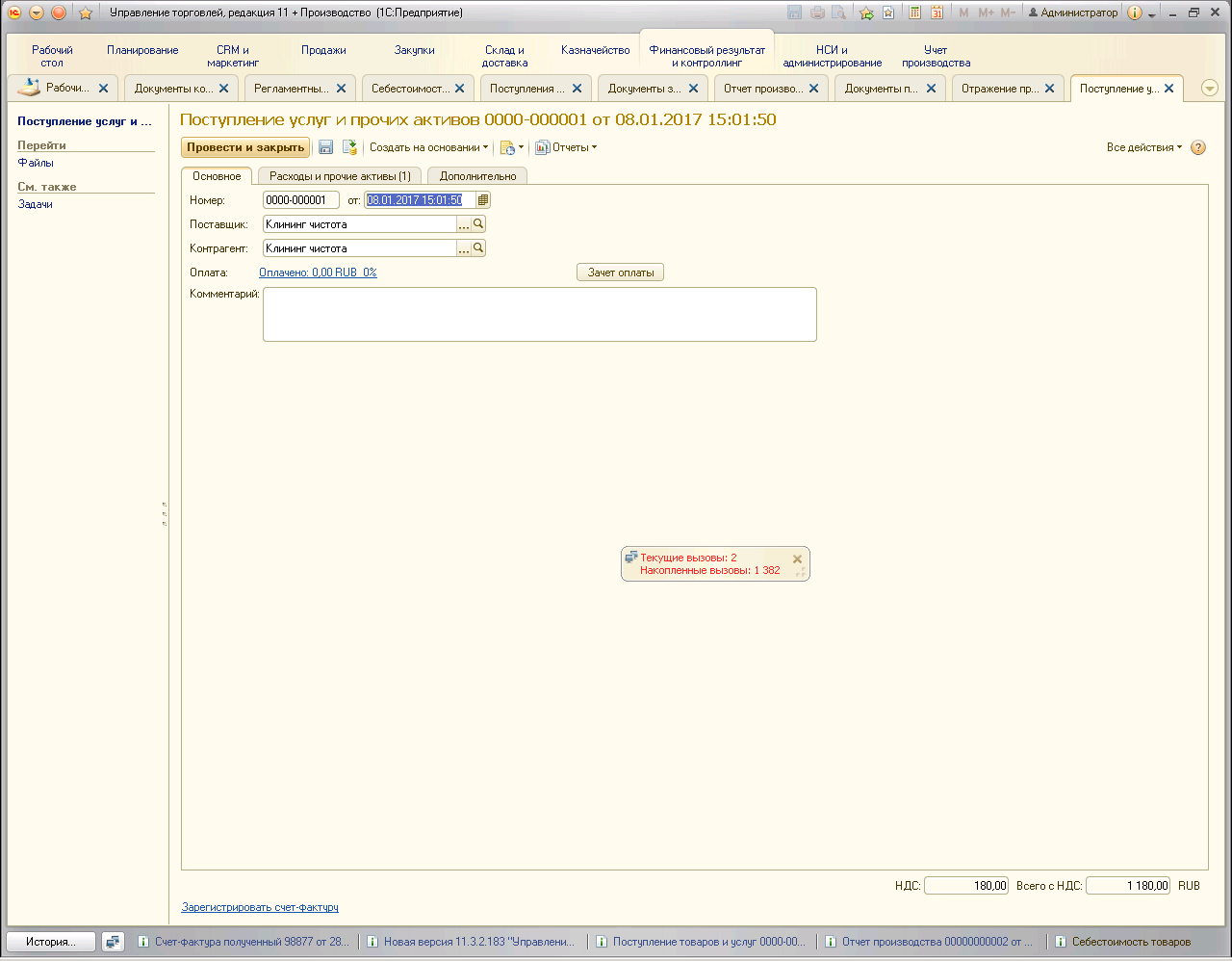Click the magnifier icon next to Поставщик
Screen dimensions: 1232x961
pos(478,224)
